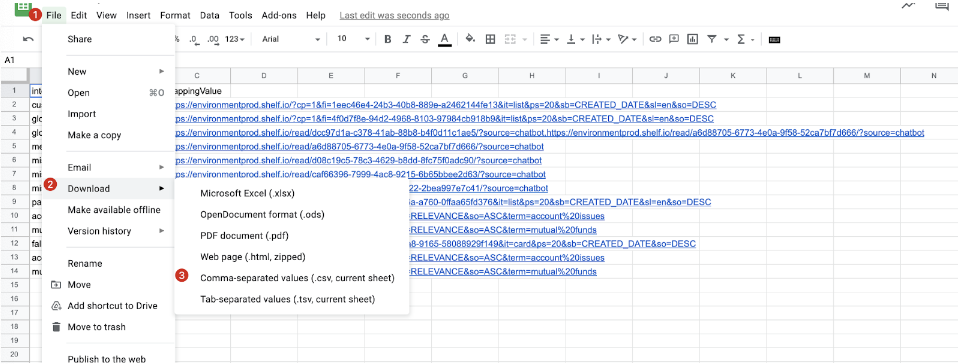Viewport: 958px width, 364px height.
Task: Open the text color picker
Action: click(445, 39)
